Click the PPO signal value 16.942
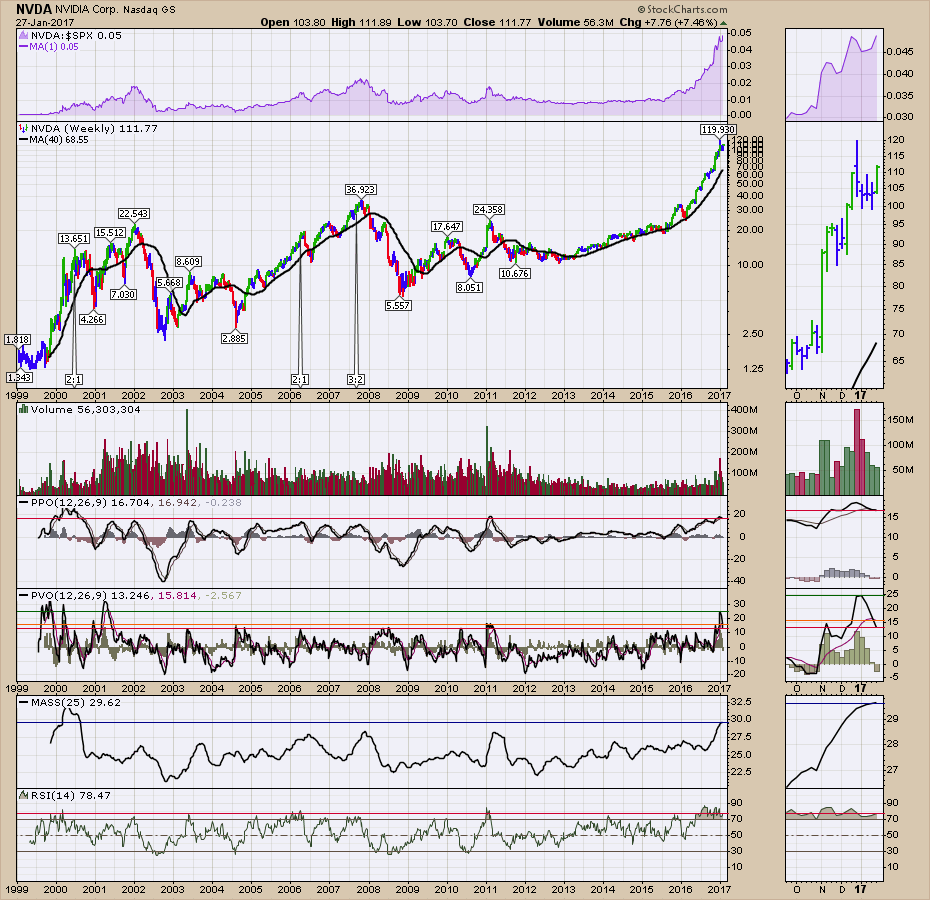The image size is (930, 900). pyautogui.click(x=177, y=503)
